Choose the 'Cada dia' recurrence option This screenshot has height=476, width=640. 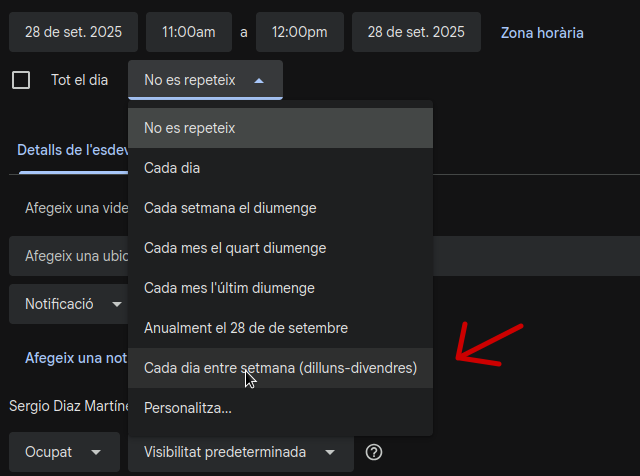(x=280, y=168)
